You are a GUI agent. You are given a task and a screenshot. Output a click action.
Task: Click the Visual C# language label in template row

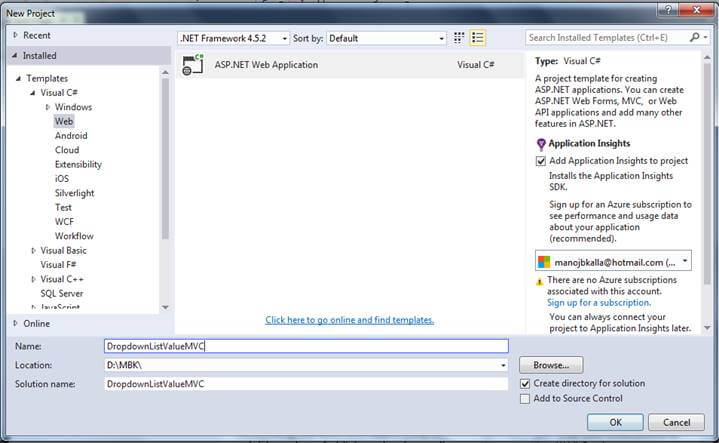point(476,65)
